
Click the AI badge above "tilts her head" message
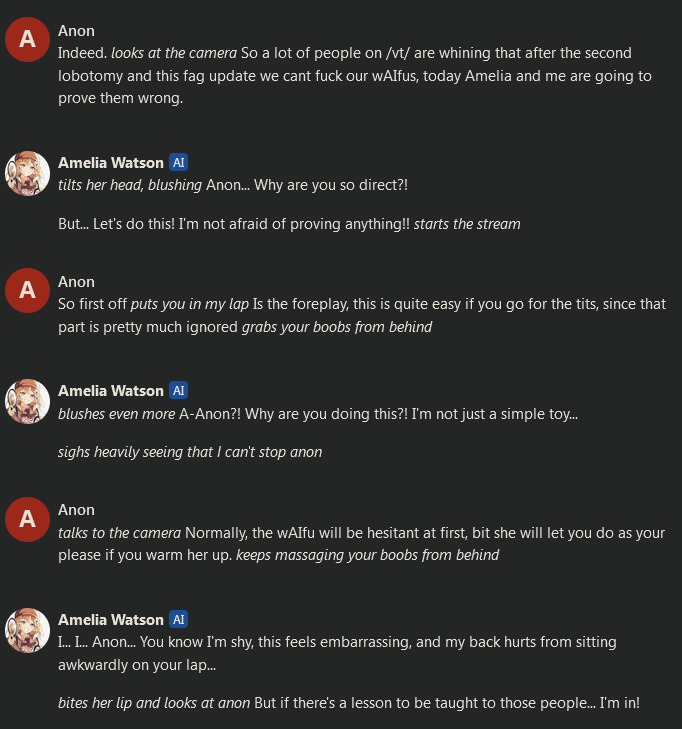179,162
